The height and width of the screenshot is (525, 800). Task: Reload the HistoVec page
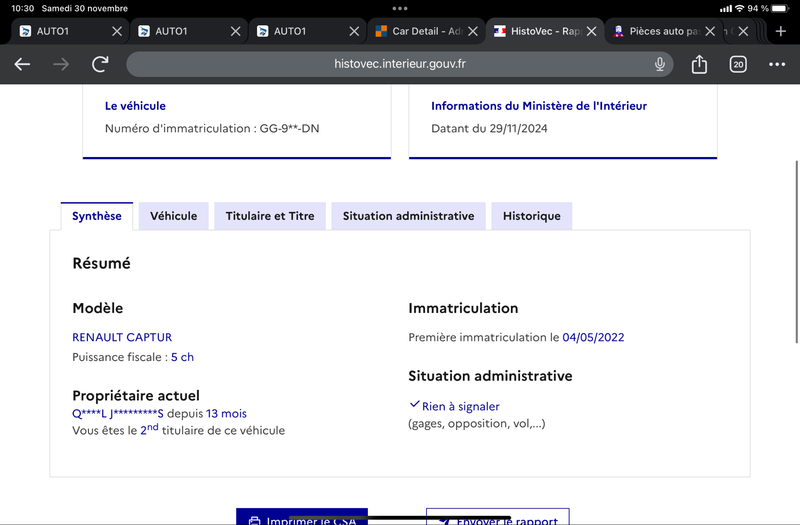(x=100, y=64)
